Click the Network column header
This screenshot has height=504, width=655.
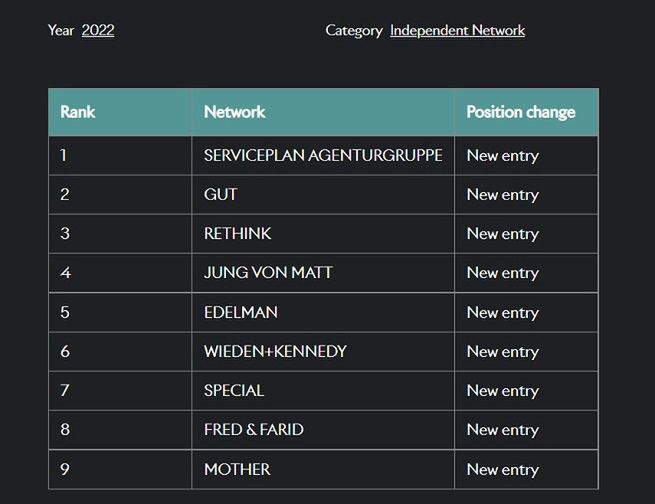[234, 112]
